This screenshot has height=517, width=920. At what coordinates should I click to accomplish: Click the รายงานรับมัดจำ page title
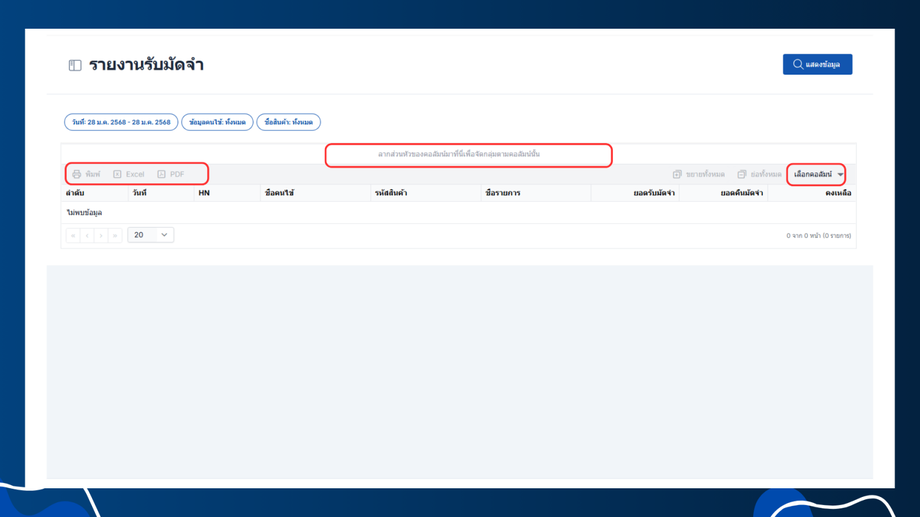point(146,65)
